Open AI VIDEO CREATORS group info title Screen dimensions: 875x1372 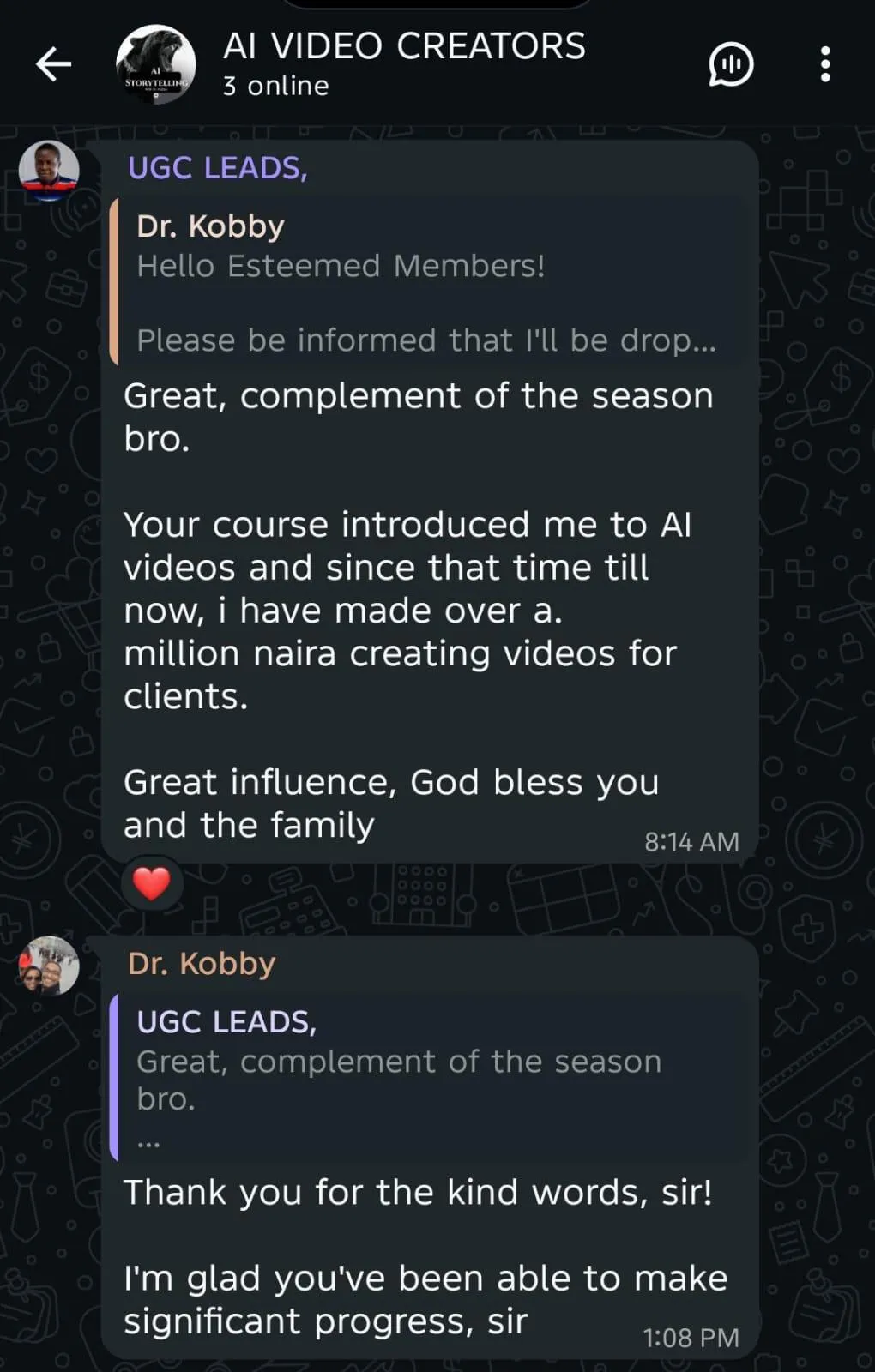click(x=404, y=45)
